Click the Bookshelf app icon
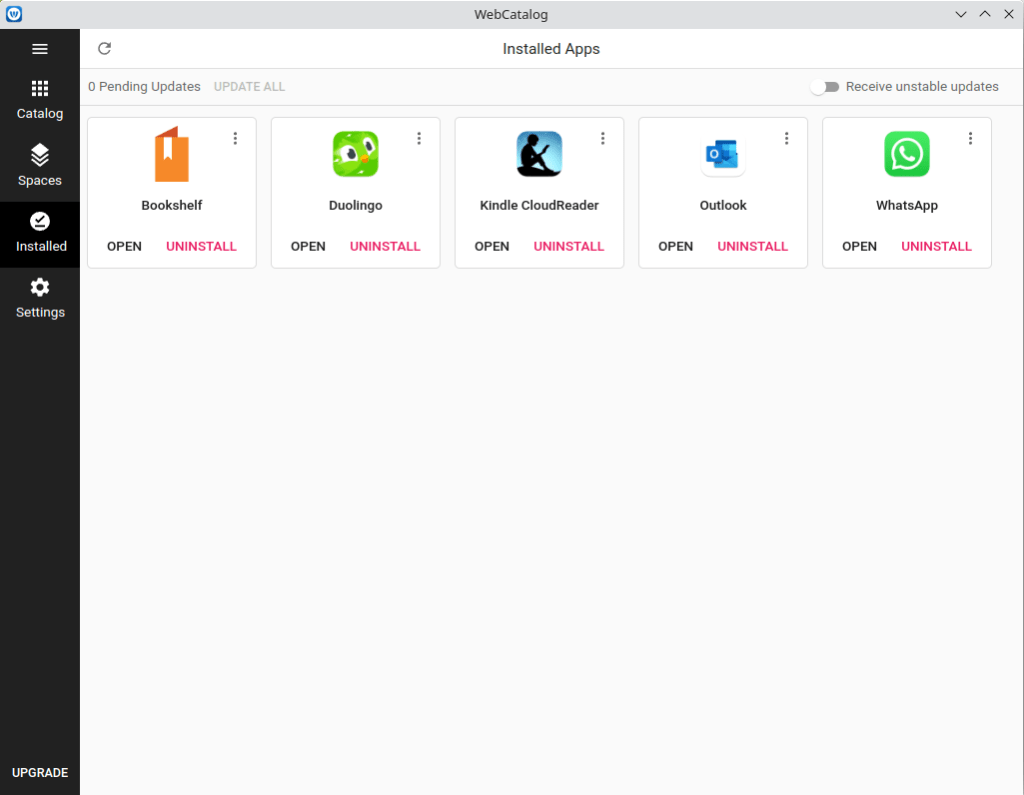 click(x=172, y=155)
